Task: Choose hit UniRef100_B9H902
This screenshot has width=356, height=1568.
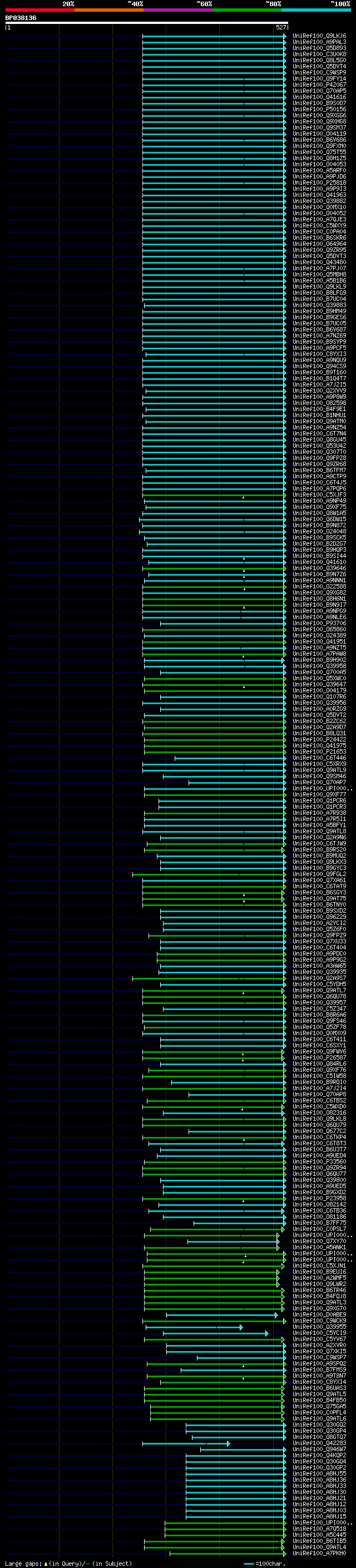Action: (319, 660)
